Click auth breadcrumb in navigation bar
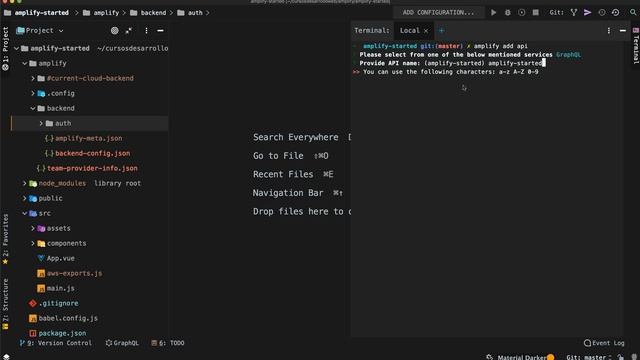The width and height of the screenshot is (640, 360). pyautogui.click(x=190, y=13)
